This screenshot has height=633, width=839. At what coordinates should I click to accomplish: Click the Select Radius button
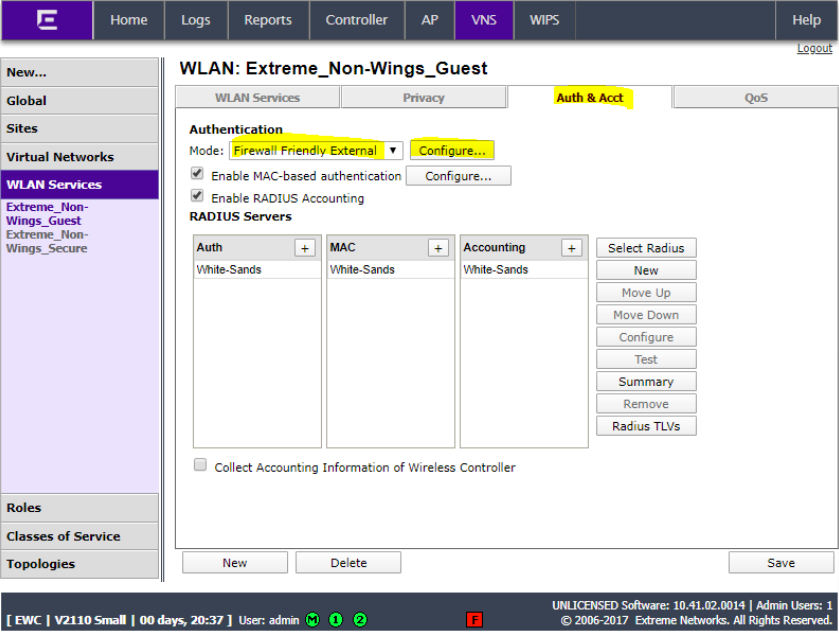[646, 248]
